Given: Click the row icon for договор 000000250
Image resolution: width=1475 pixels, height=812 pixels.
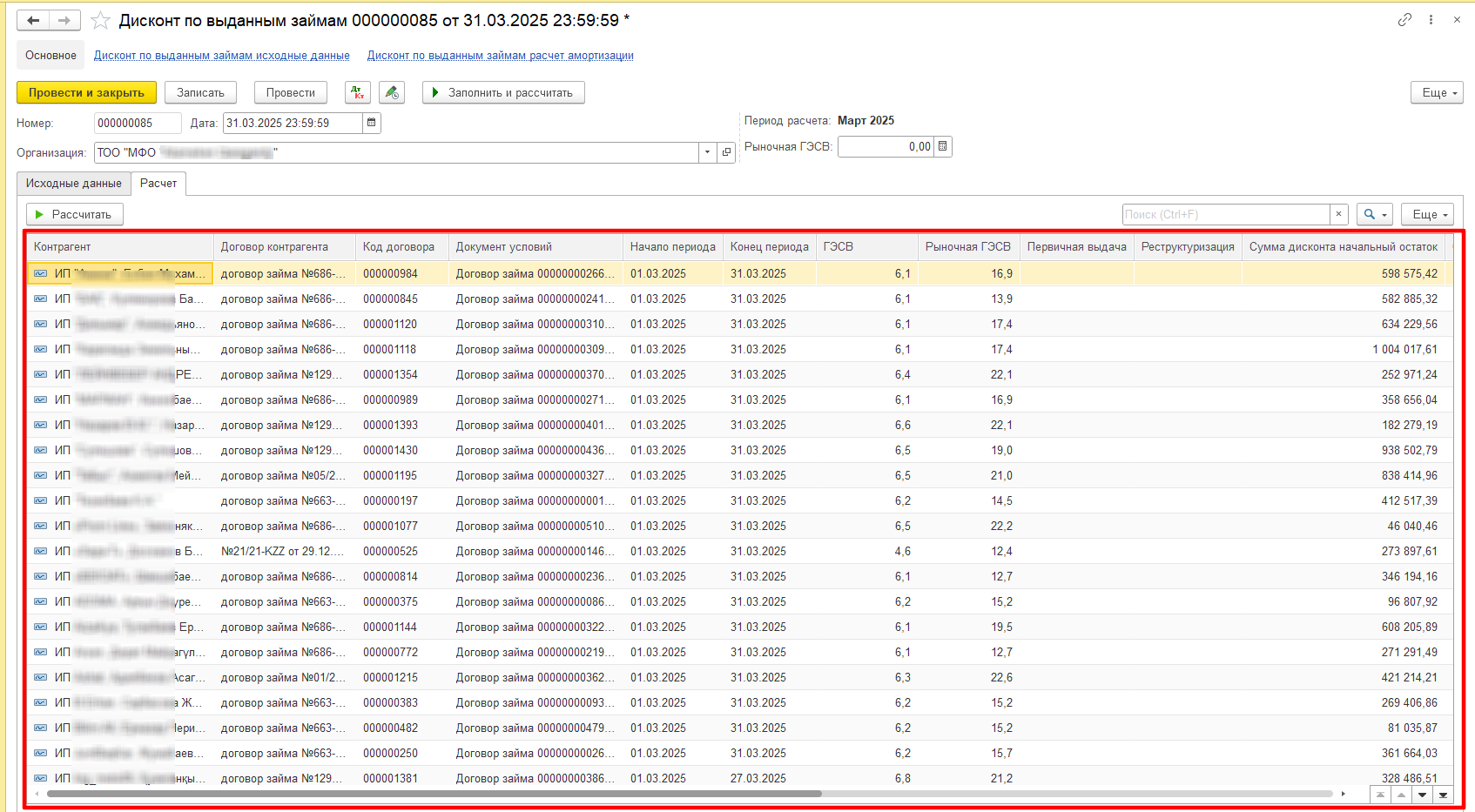Looking at the screenshot, I should [40, 753].
